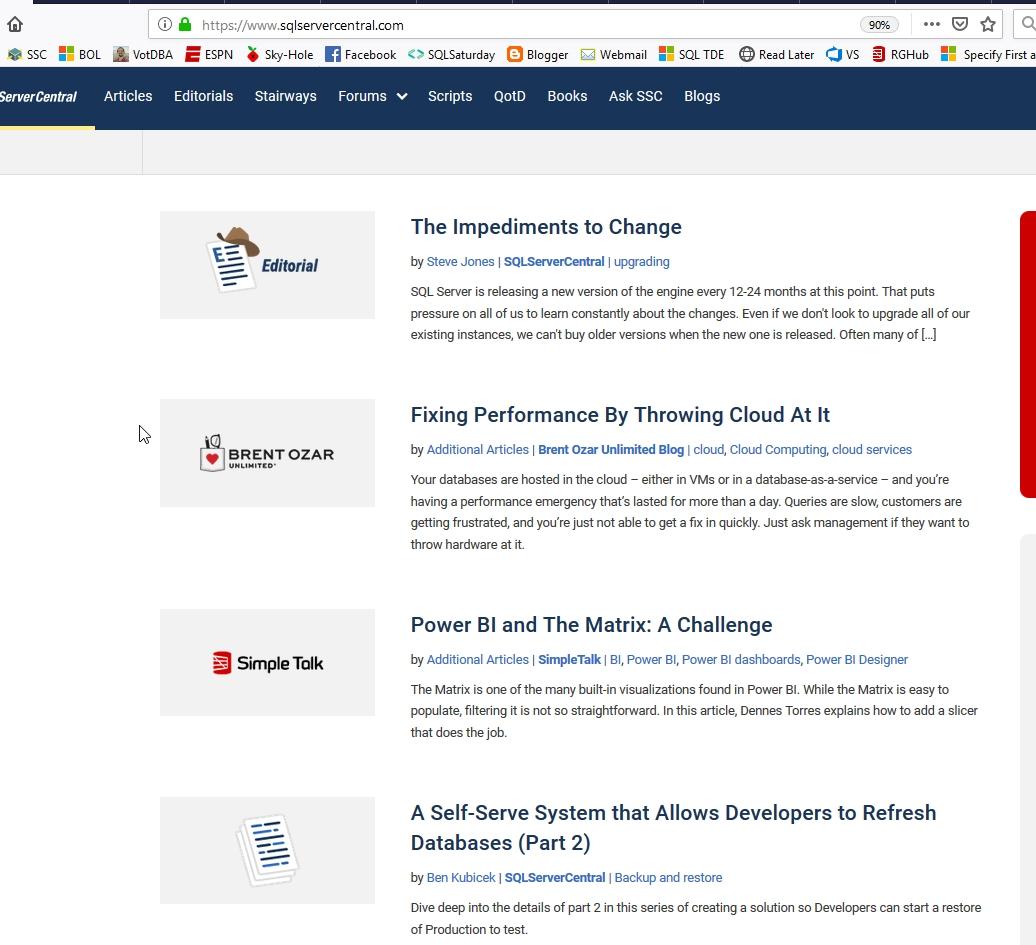Open the Sky-Hole bookmark

coord(279,54)
